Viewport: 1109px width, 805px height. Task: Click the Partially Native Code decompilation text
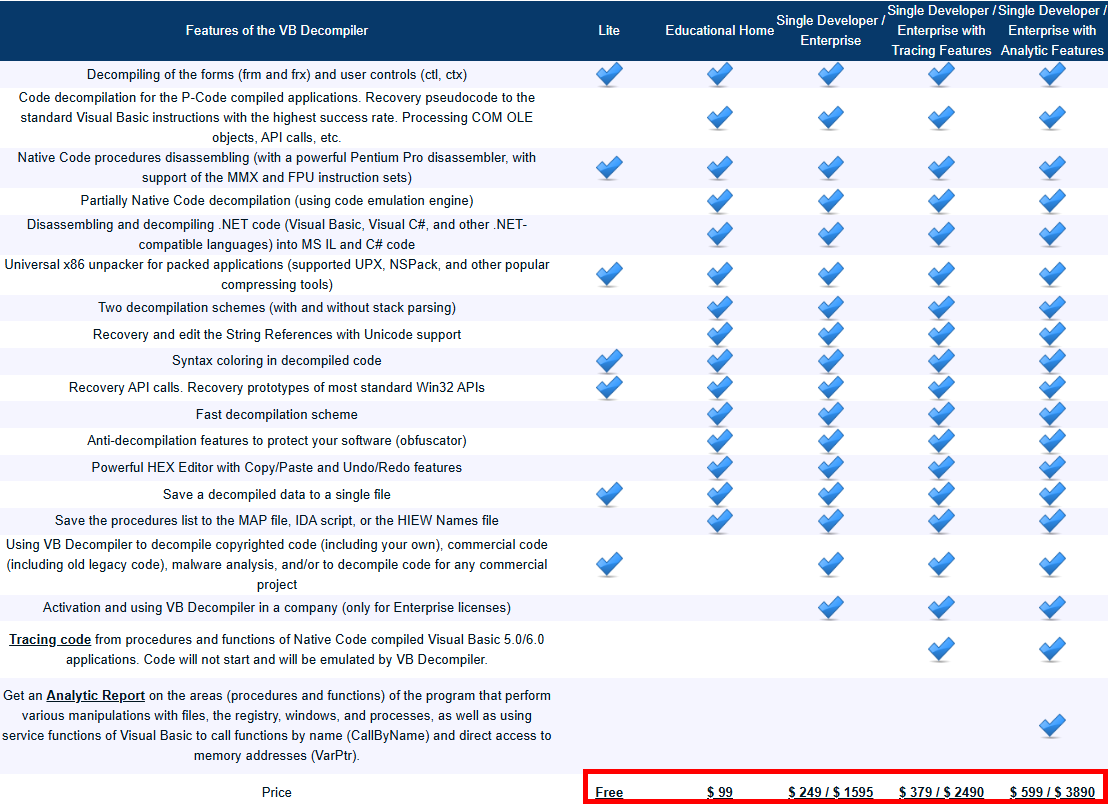277,201
